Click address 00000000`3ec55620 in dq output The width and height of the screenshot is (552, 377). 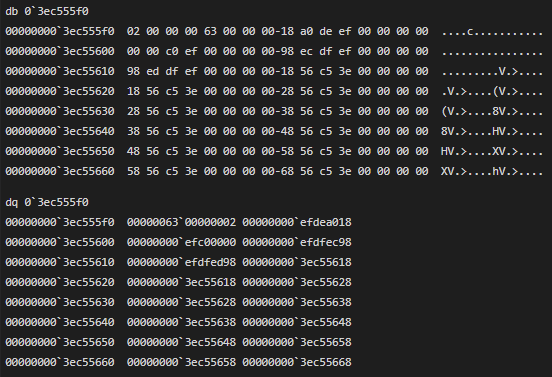[x=60, y=282]
